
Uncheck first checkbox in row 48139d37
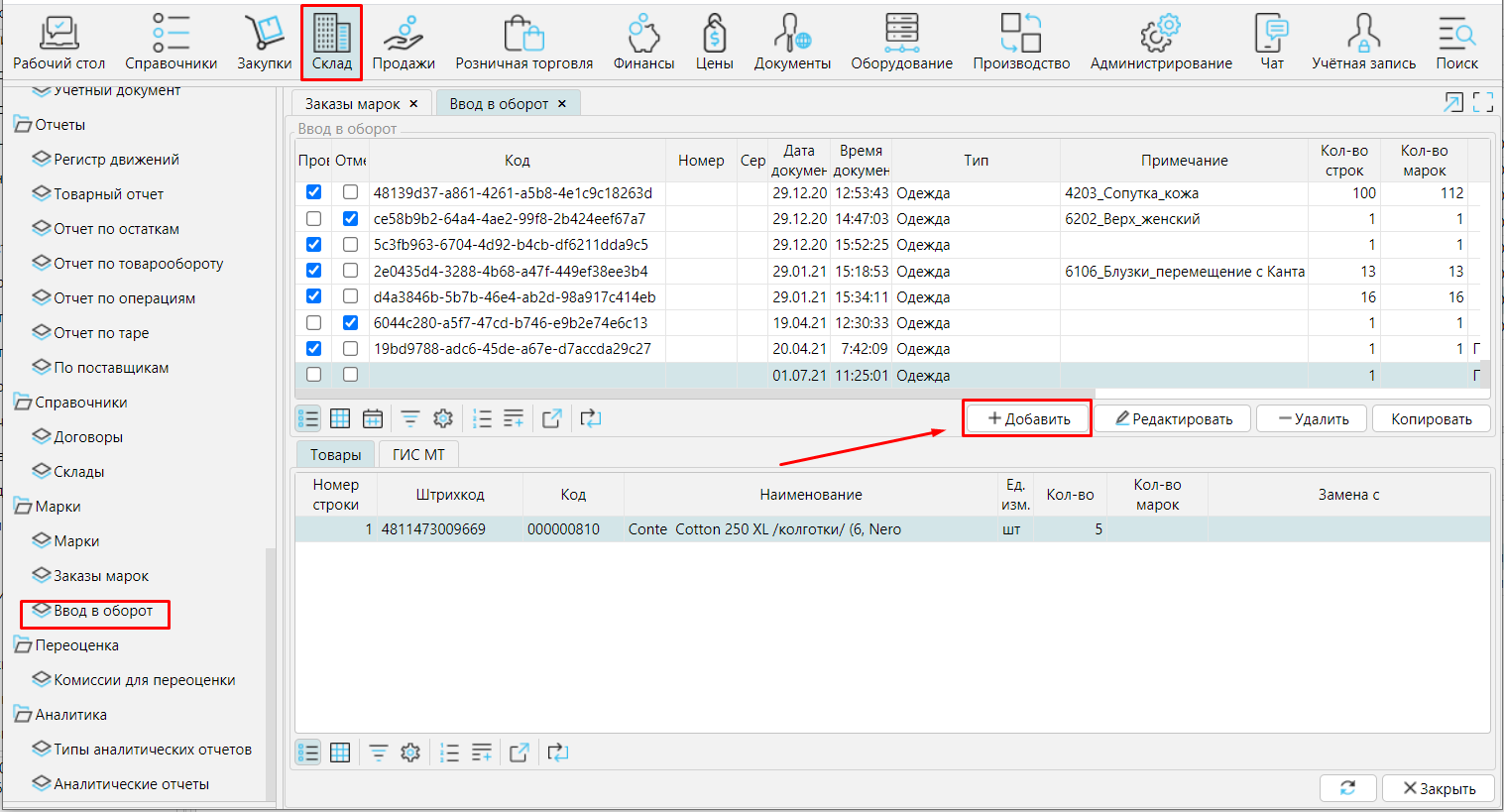click(x=314, y=192)
